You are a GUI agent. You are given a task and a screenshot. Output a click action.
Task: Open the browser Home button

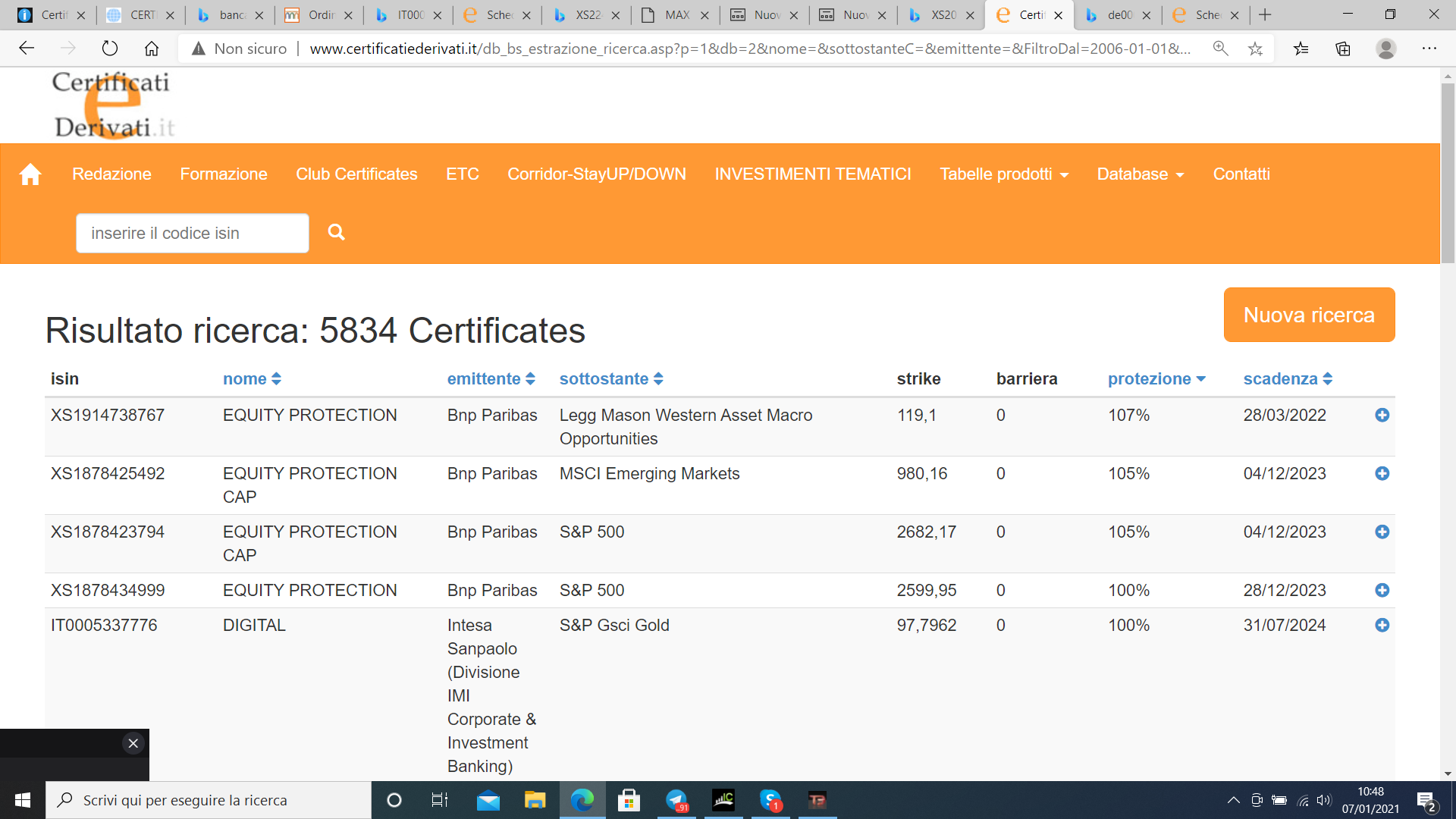click(152, 49)
